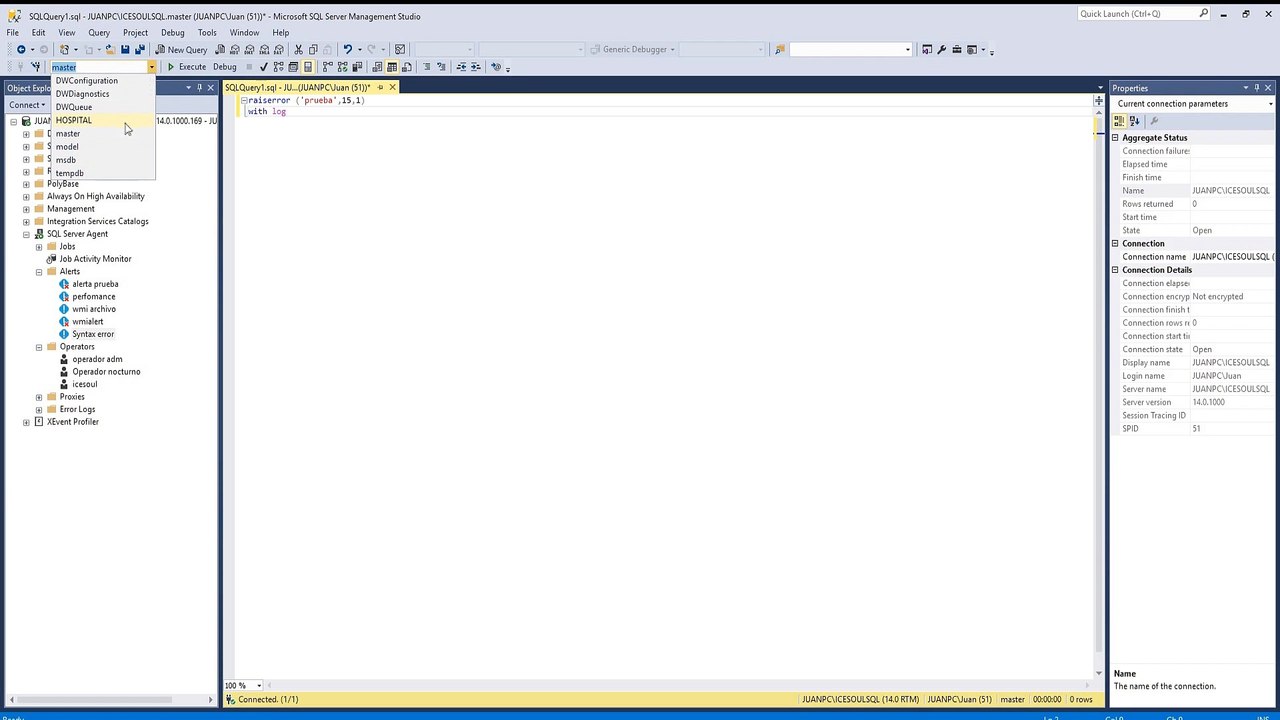Collapse the Operators folder
The width and height of the screenshot is (1280, 720).
[x=39, y=347]
